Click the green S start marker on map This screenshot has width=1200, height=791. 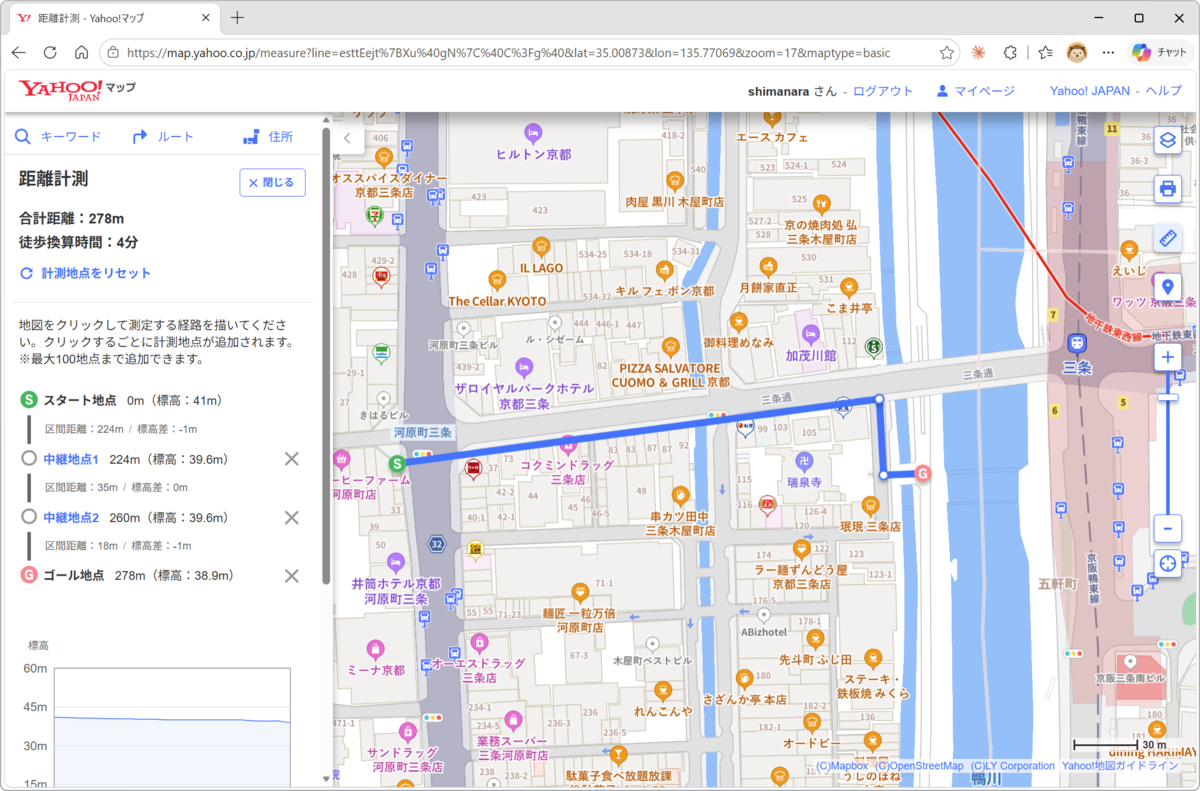click(397, 463)
